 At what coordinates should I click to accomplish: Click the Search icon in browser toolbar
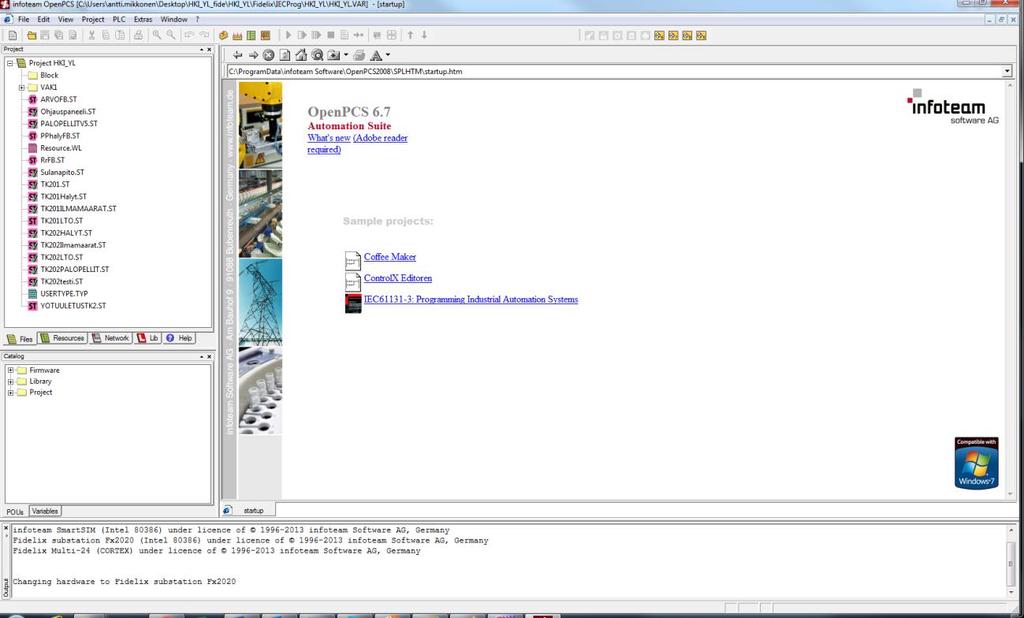pyautogui.click(x=317, y=56)
